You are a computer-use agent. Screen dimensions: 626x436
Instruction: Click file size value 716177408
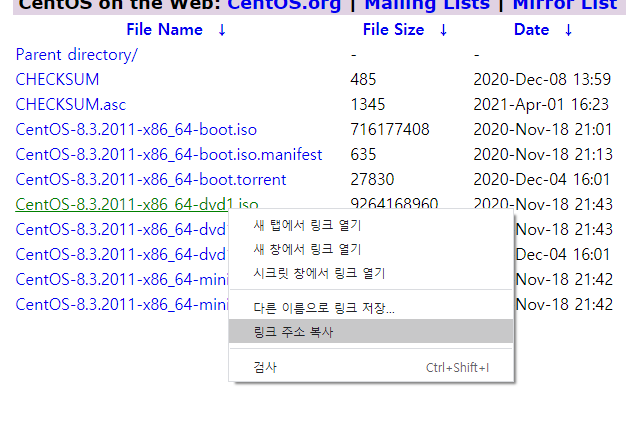(x=390, y=130)
